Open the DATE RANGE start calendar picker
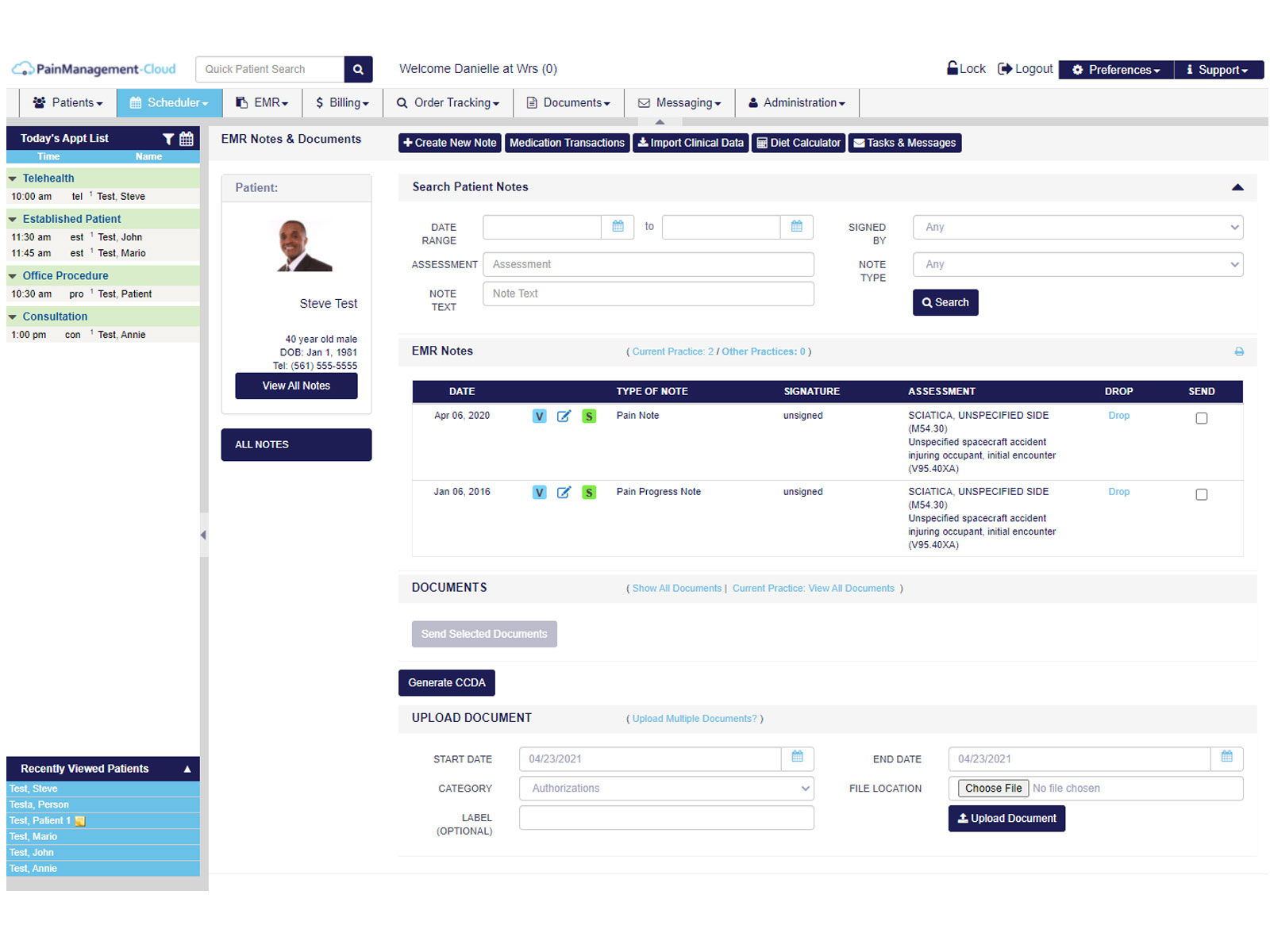 (618, 227)
